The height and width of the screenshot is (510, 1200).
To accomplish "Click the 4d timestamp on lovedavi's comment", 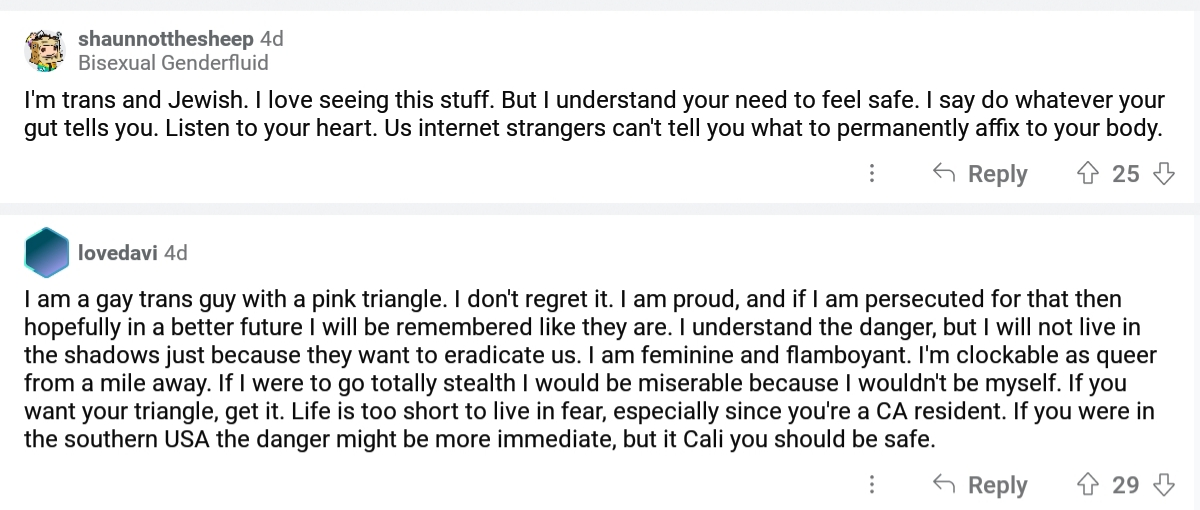I will [x=176, y=253].
